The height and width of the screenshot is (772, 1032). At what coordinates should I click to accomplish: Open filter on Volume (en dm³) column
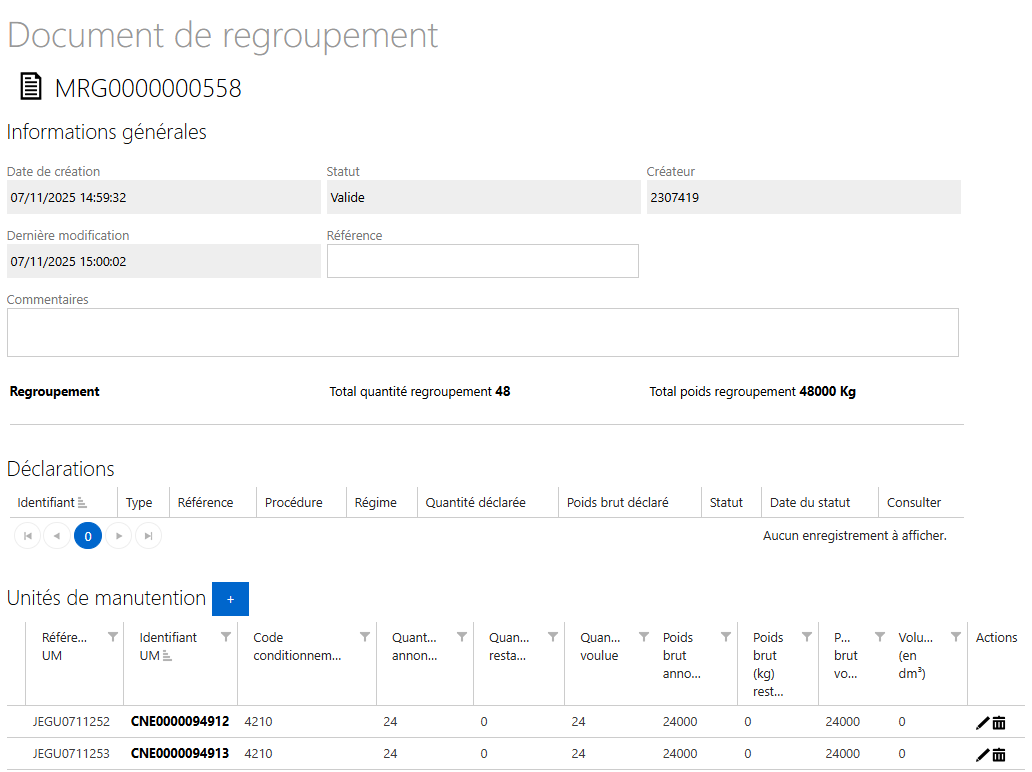pos(956,637)
